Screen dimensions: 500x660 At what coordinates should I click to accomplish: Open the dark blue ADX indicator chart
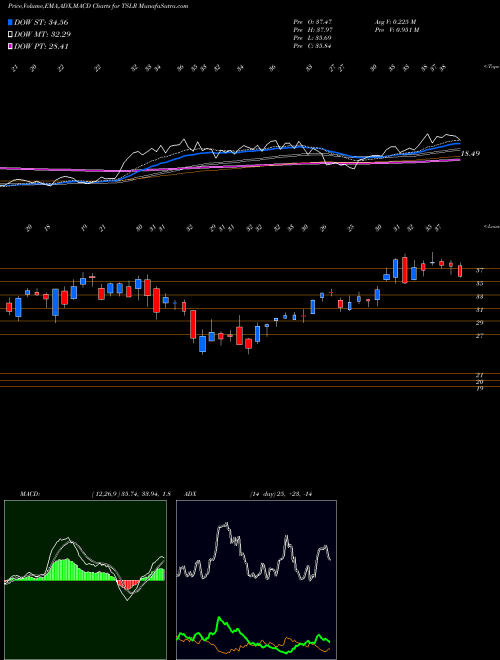(256, 580)
